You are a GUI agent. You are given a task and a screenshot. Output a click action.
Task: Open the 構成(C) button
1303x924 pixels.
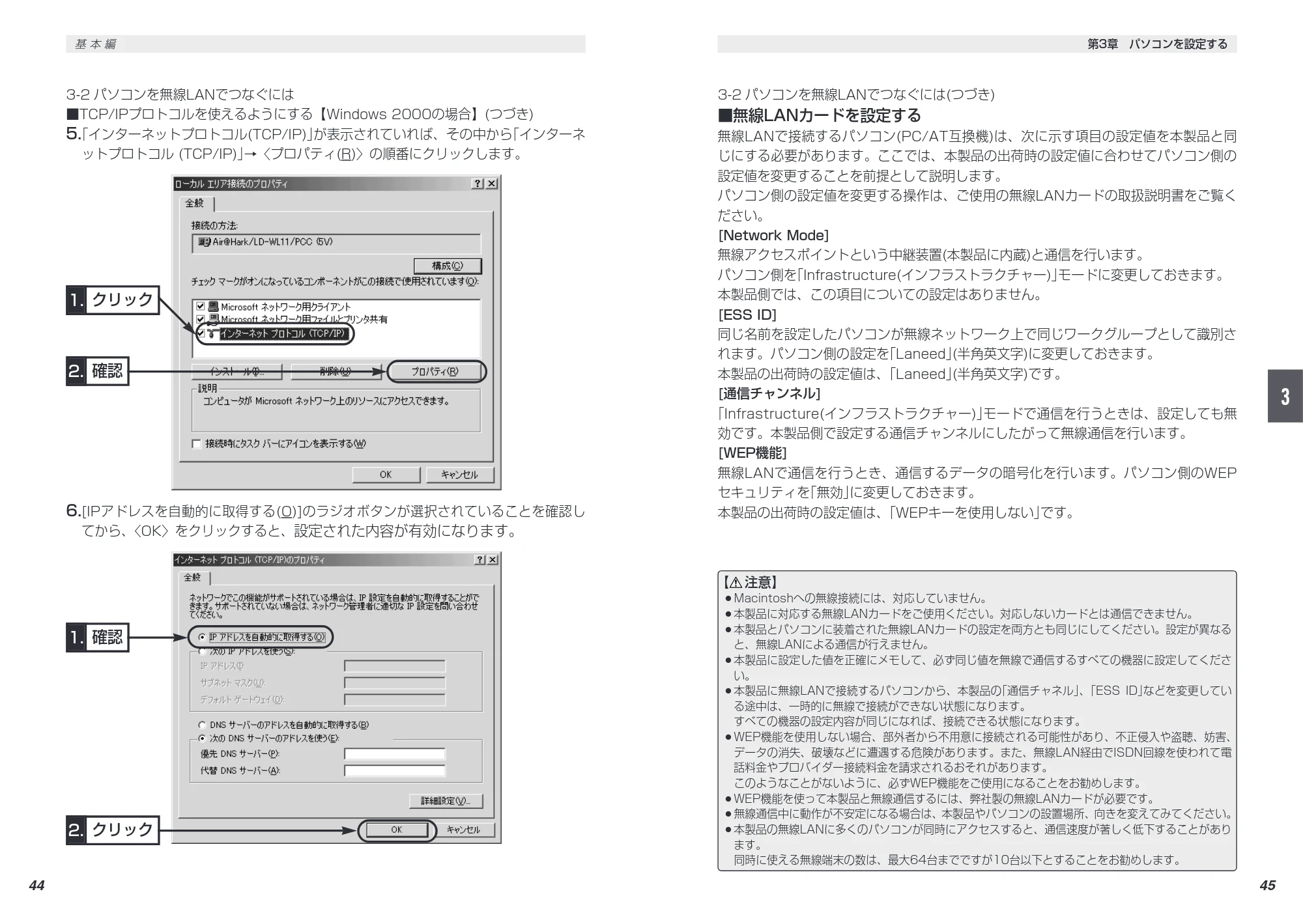click(x=448, y=266)
